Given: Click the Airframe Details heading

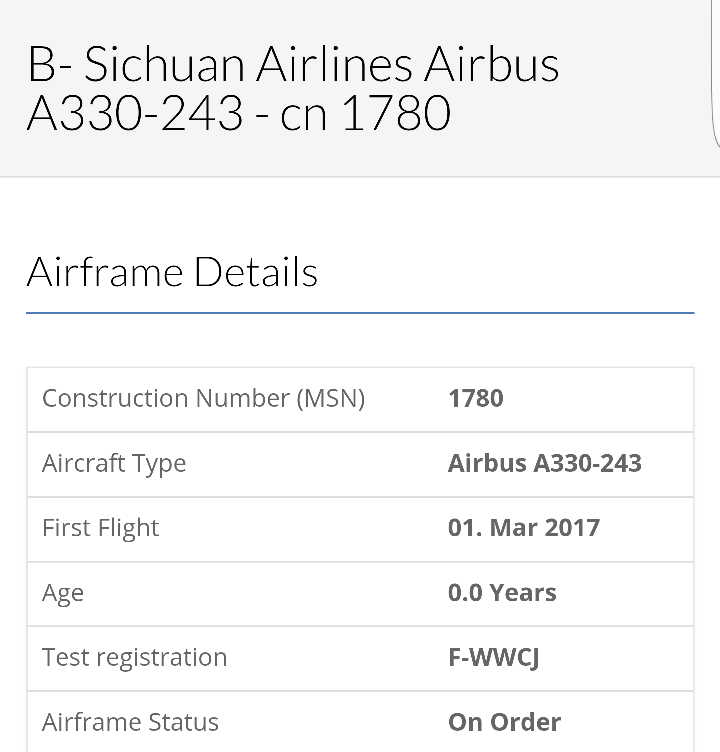Looking at the screenshot, I should (x=172, y=272).
